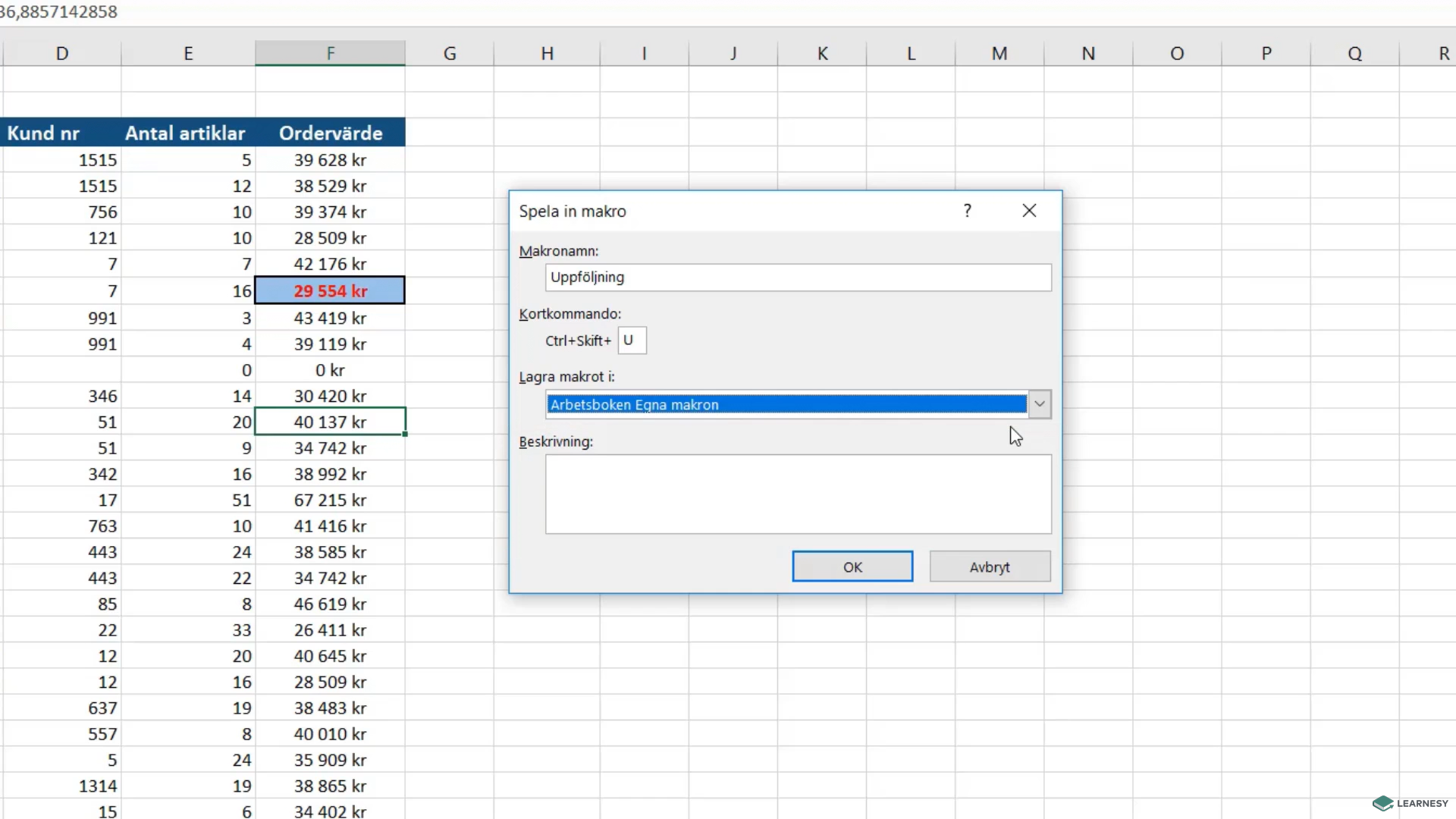
Task: Select customer number 346 cell
Action: 62,396
